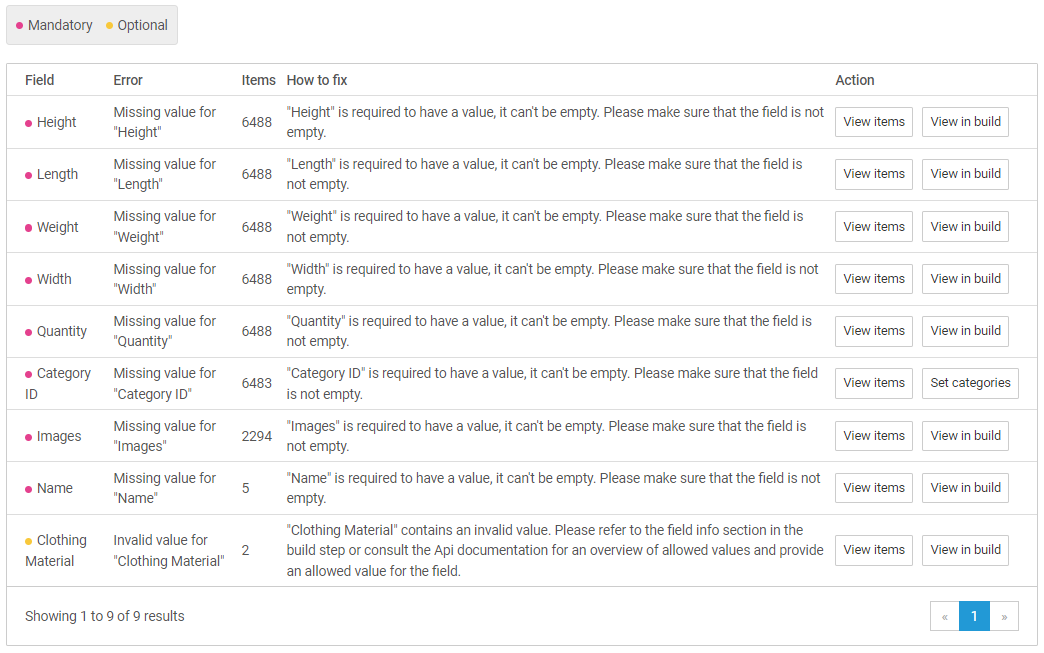This screenshot has width=1044, height=653.
Task: Click the Set categories button
Action: 970,383
